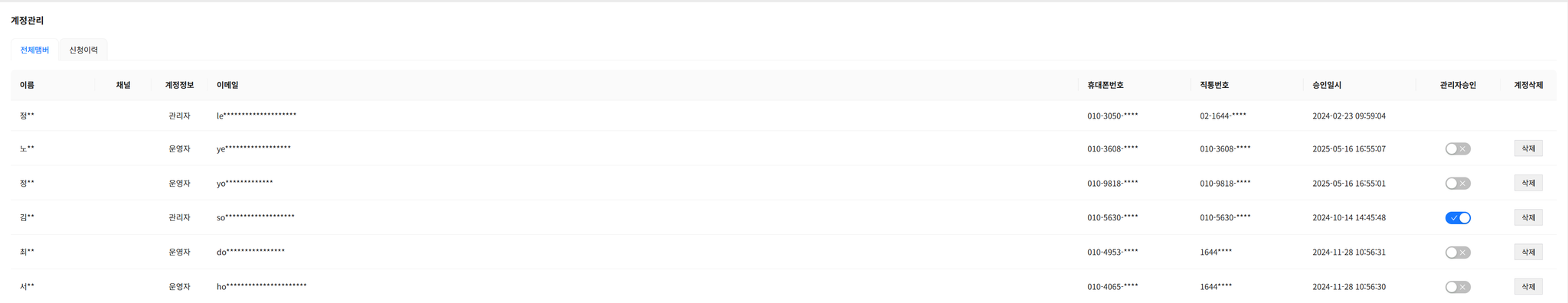Select the 전체멤버 tab
This screenshot has height=303, width=1568.
[x=34, y=50]
